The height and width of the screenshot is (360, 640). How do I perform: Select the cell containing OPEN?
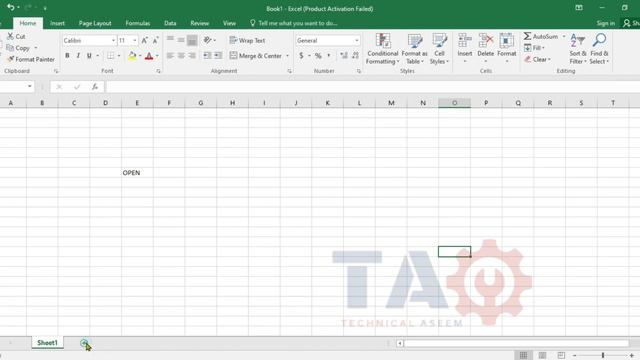tap(137, 173)
